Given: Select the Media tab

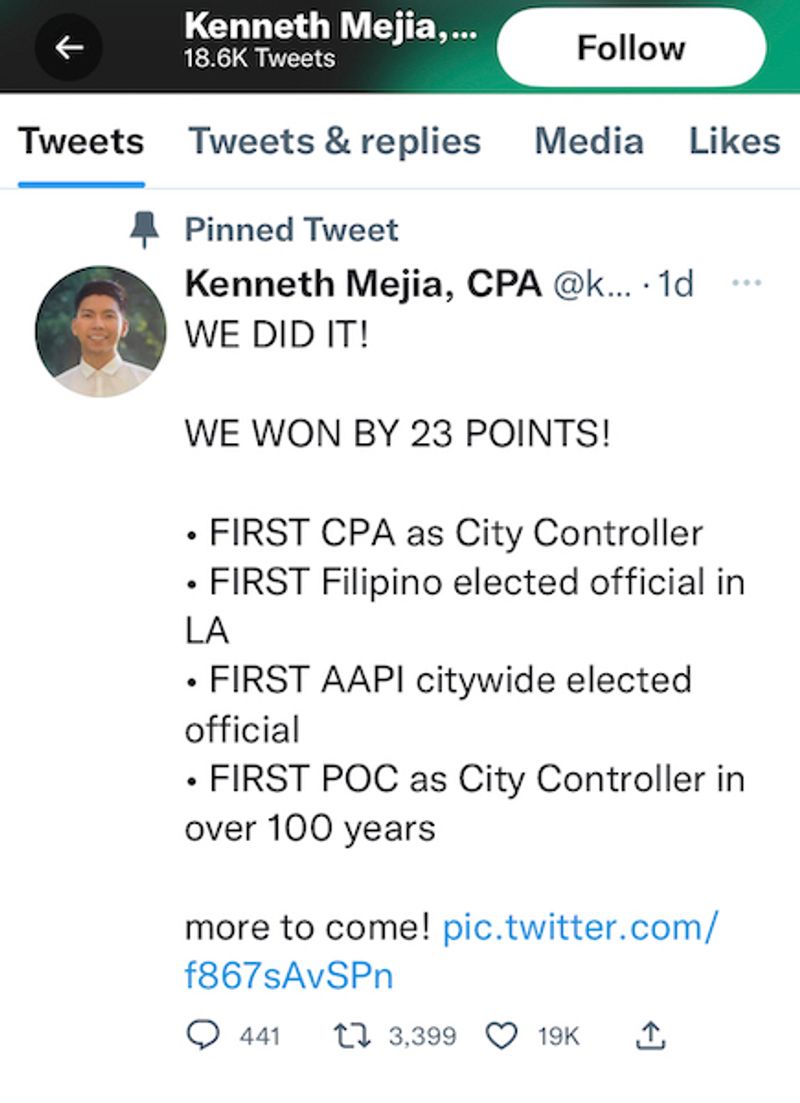Looking at the screenshot, I should click(588, 141).
